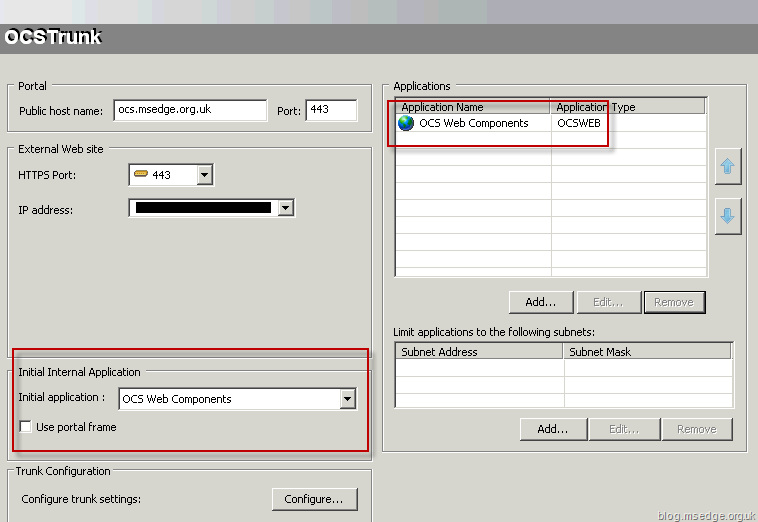Click Edit under the Applications list
758x522 pixels.
pos(609,302)
